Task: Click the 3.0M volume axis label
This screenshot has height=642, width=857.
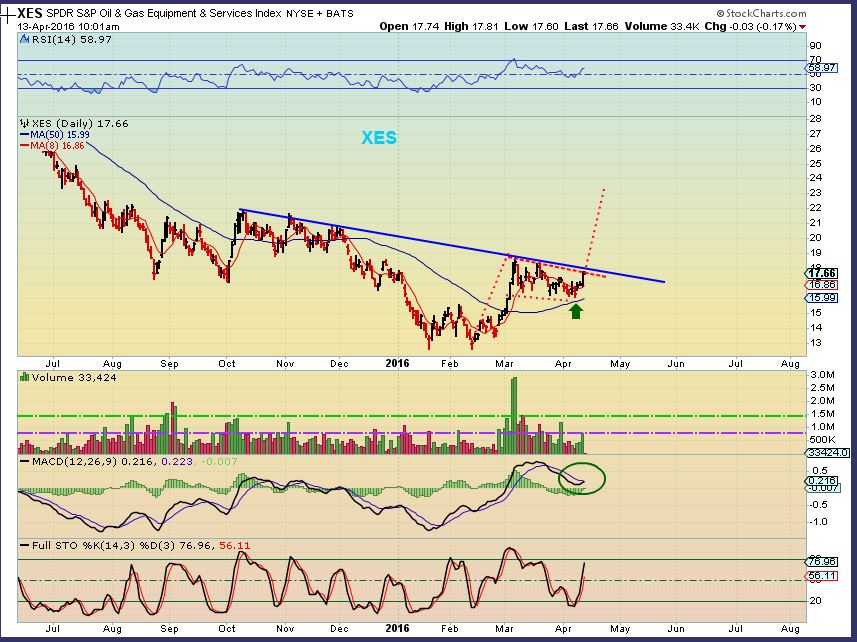Action: (x=822, y=375)
